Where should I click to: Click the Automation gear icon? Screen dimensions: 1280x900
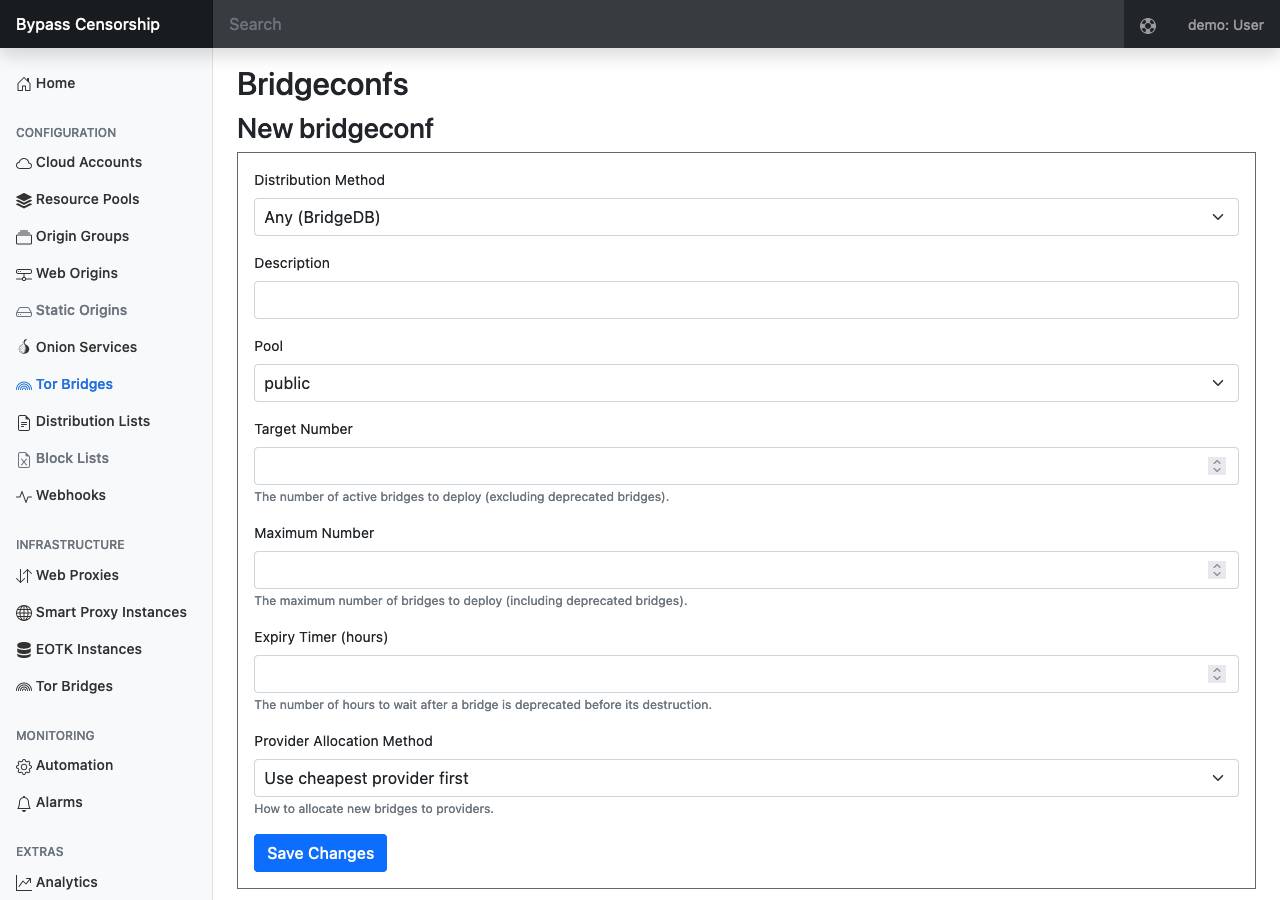(24, 766)
